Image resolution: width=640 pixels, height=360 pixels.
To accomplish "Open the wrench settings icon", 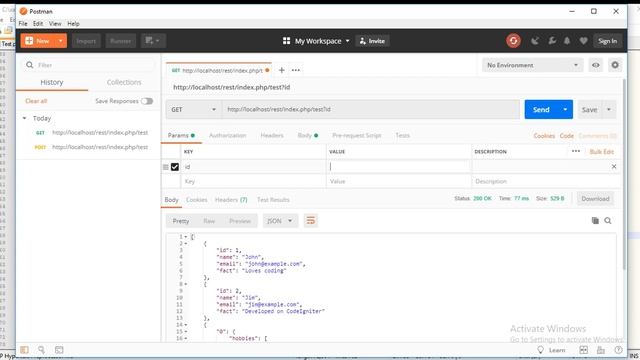I will [x=552, y=41].
